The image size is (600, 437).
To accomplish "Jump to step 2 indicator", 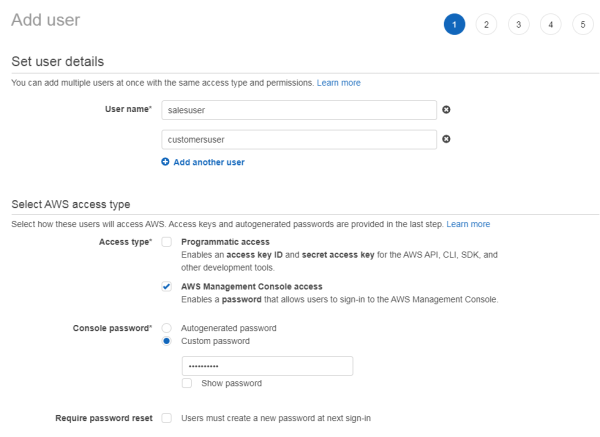I will (486, 24).
